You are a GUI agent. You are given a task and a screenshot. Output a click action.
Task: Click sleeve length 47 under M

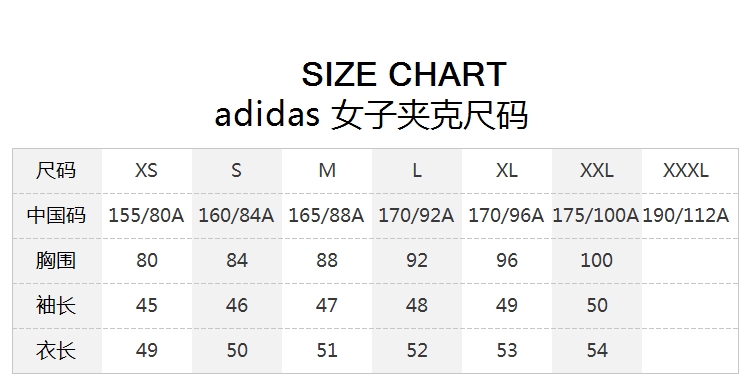coord(326,305)
